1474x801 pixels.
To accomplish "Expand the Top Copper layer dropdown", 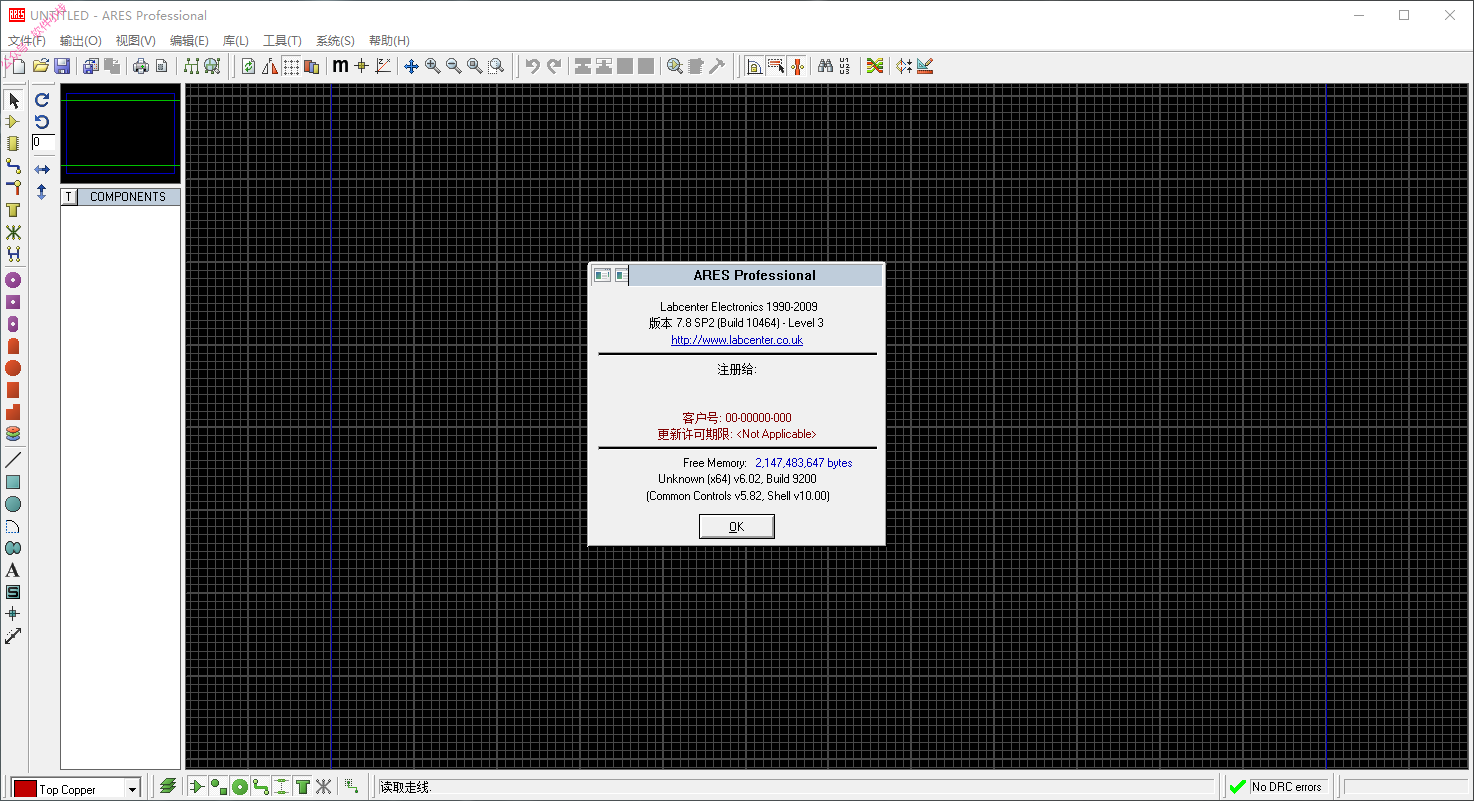I will click(x=132, y=789).
